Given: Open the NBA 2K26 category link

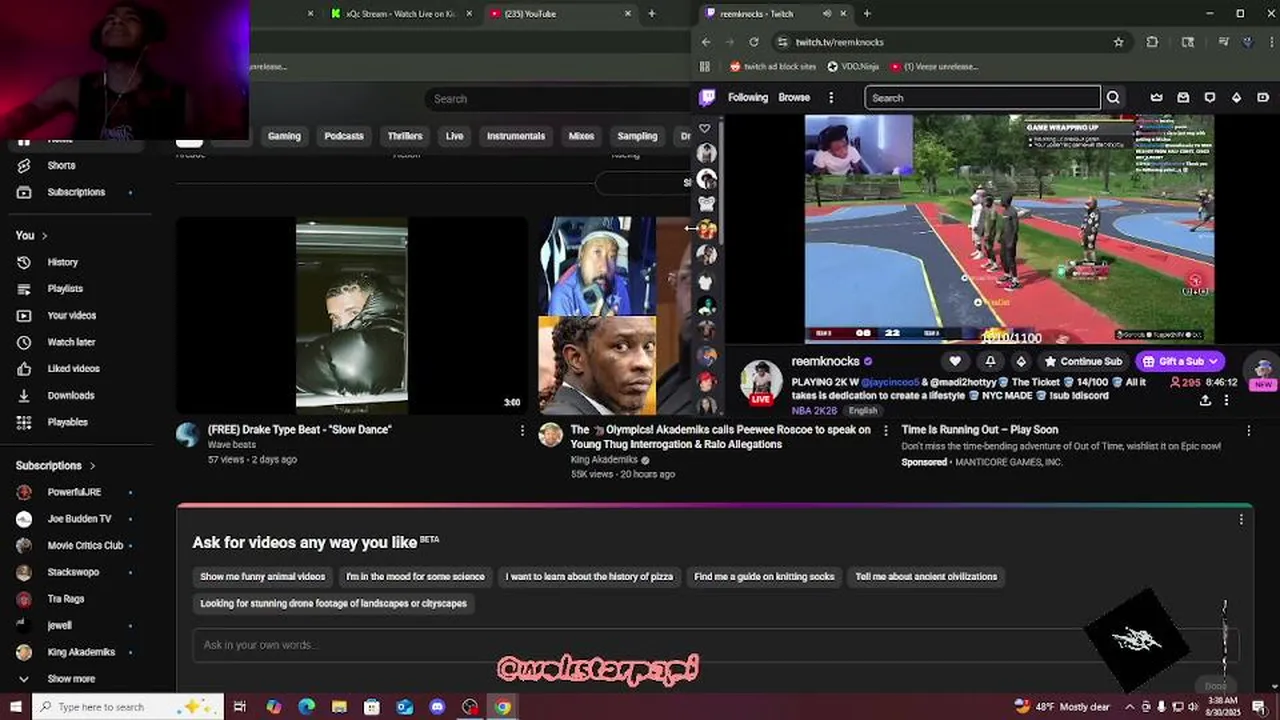Looking at the screenshot, I should pos(814,411).
